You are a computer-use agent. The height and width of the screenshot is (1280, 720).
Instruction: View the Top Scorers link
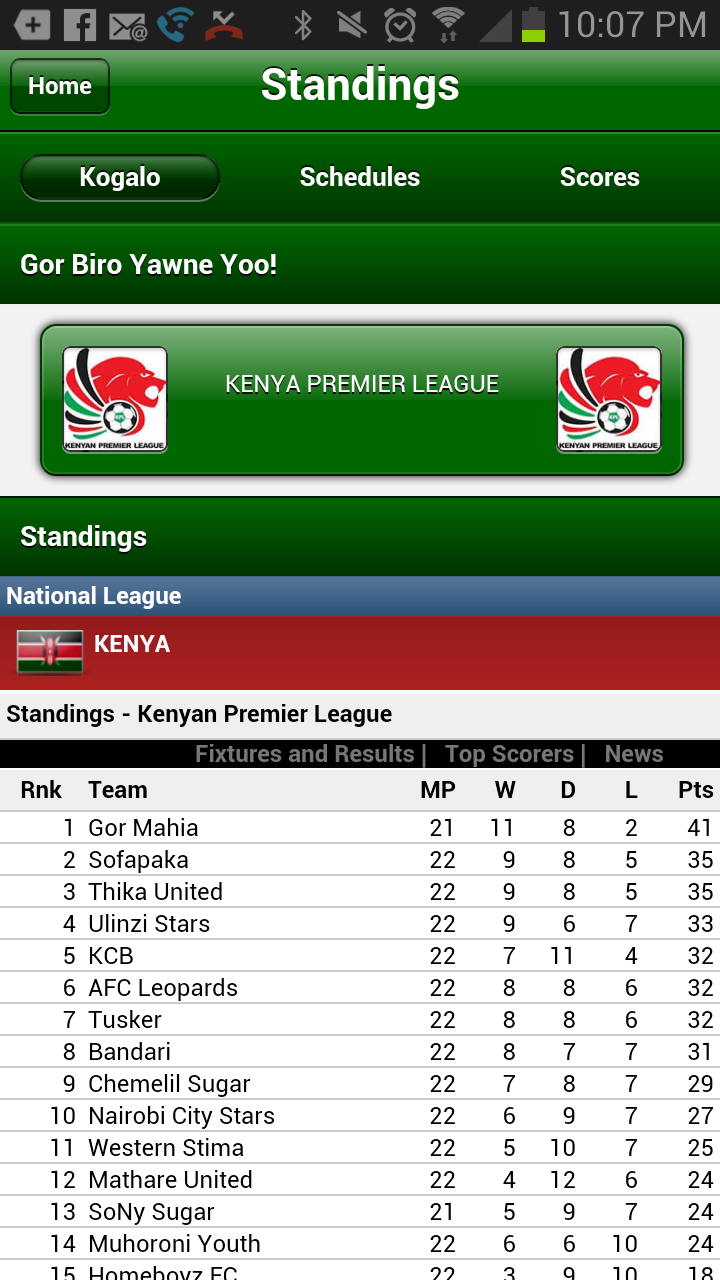[509, 754]
